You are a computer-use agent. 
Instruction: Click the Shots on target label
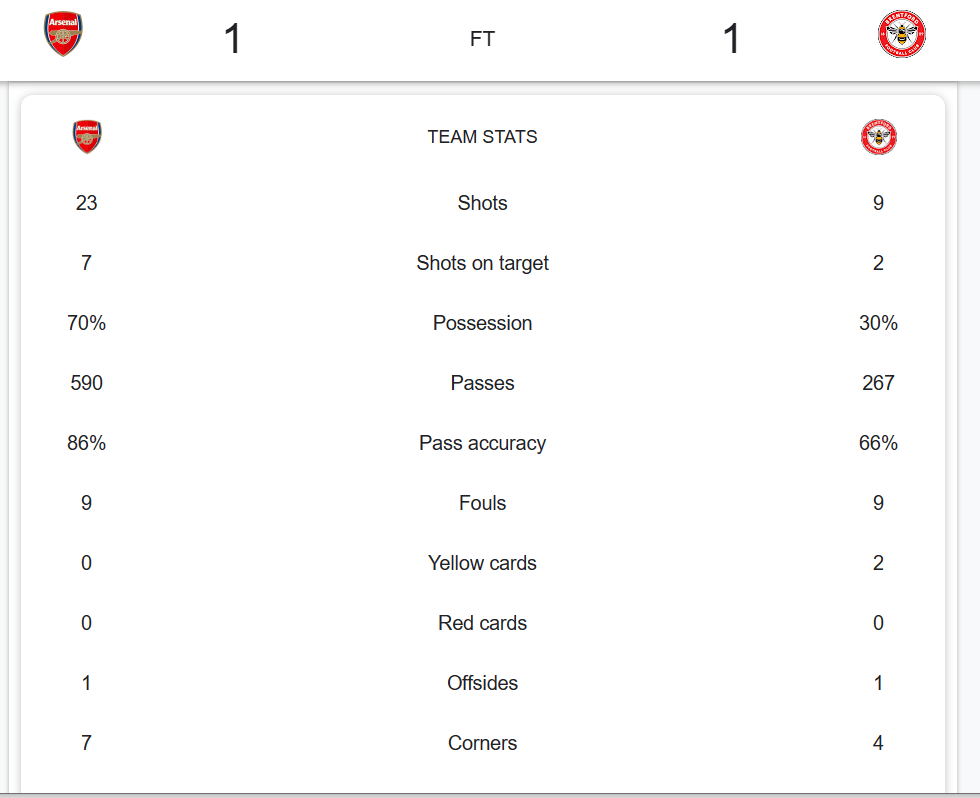pos(482,263)
